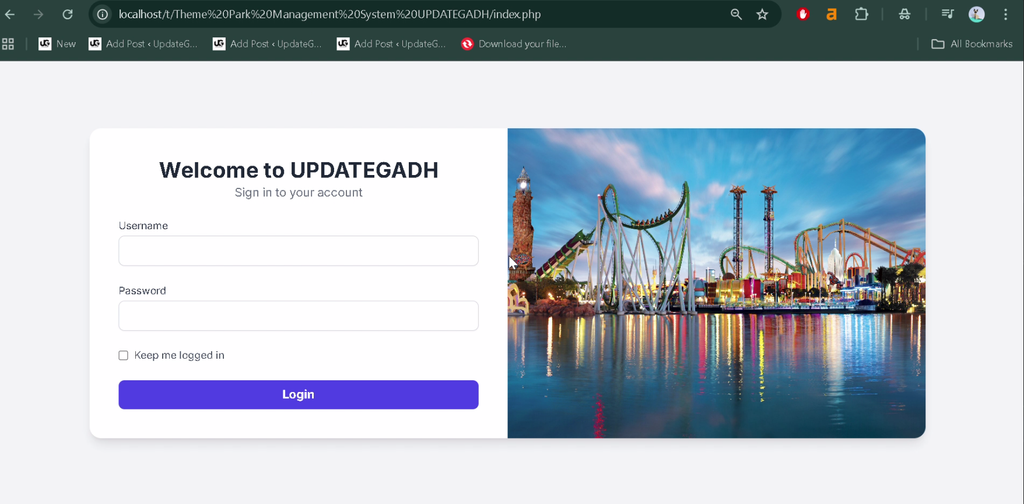Click the incognito-style hat and glasses icon
Screen dimensions: 1024x504
(x=904, y=14)
